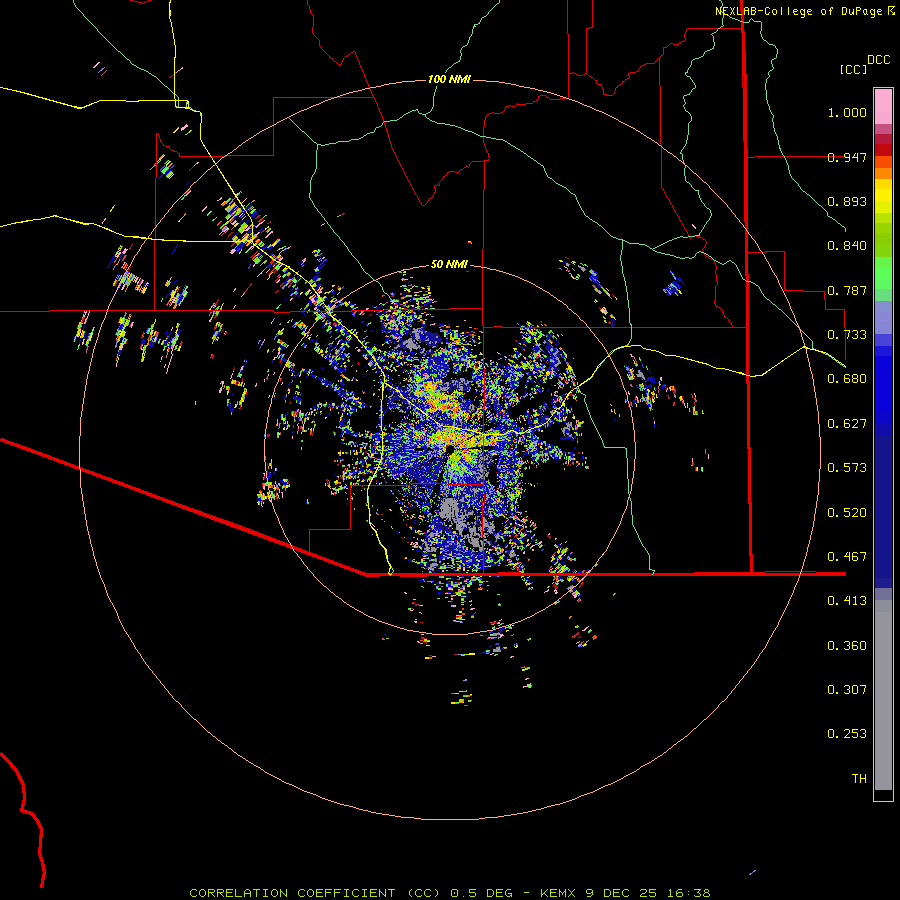Select the 0.520 legend value
The width and height of the screenshot is (900, 900).
click(847, 513)
